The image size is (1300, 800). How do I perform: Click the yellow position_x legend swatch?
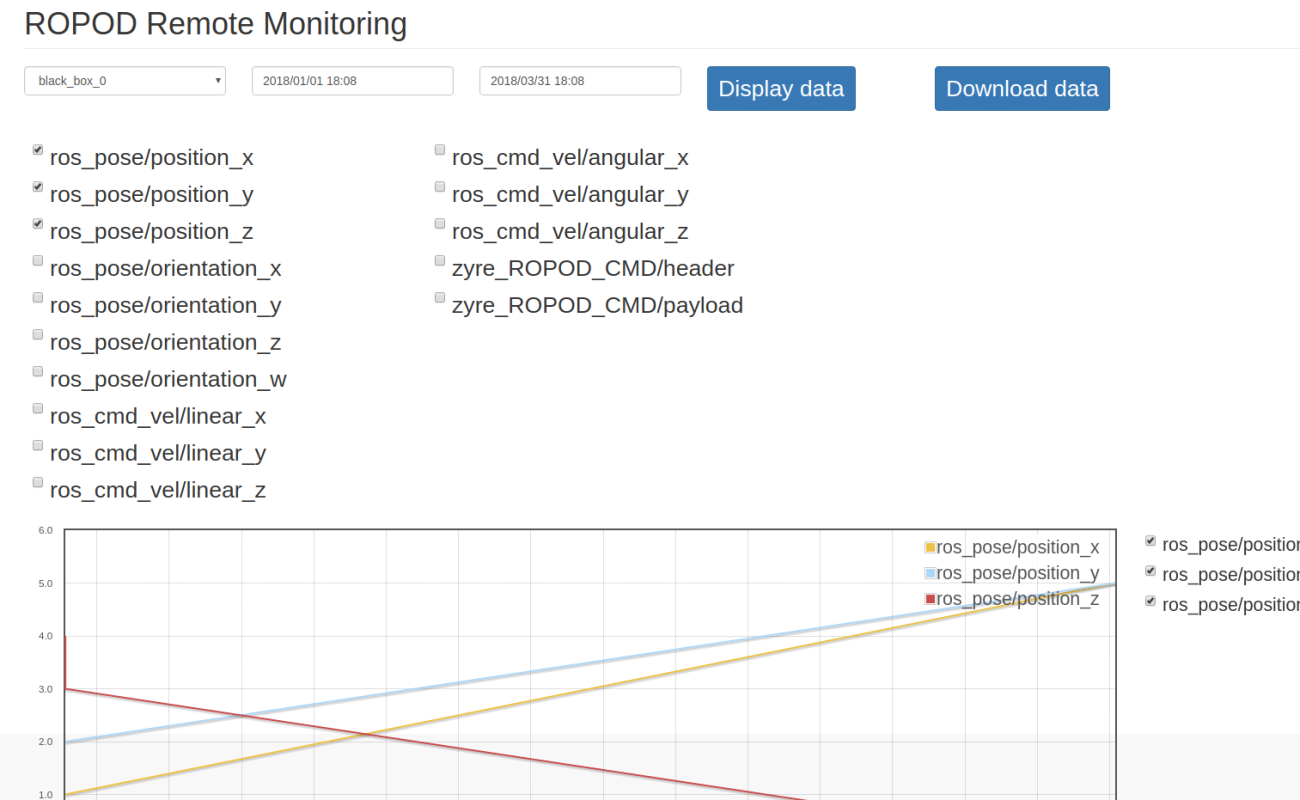[x=930, y=547]
